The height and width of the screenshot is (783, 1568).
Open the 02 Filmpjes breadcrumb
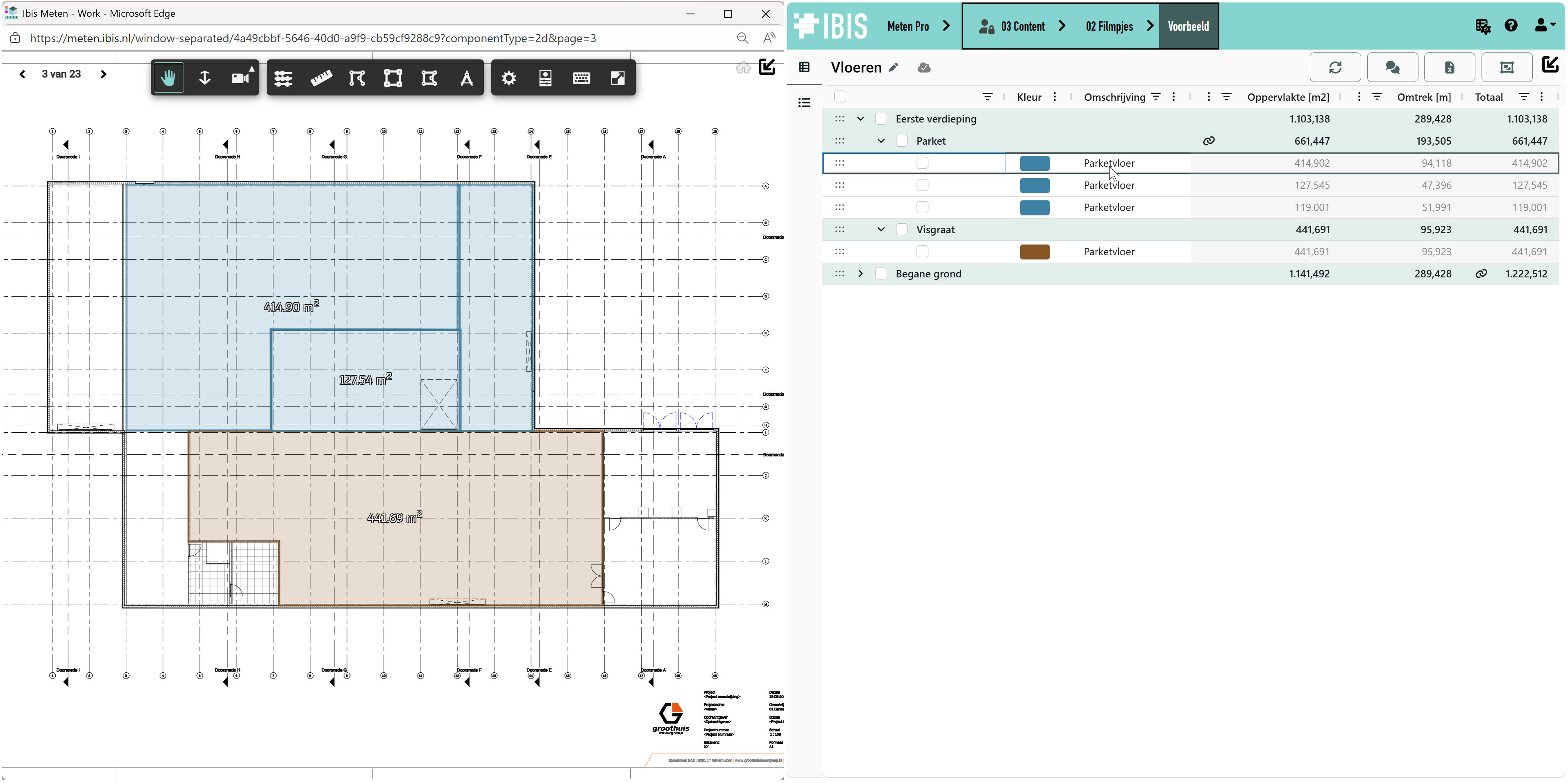(1109, 26)
